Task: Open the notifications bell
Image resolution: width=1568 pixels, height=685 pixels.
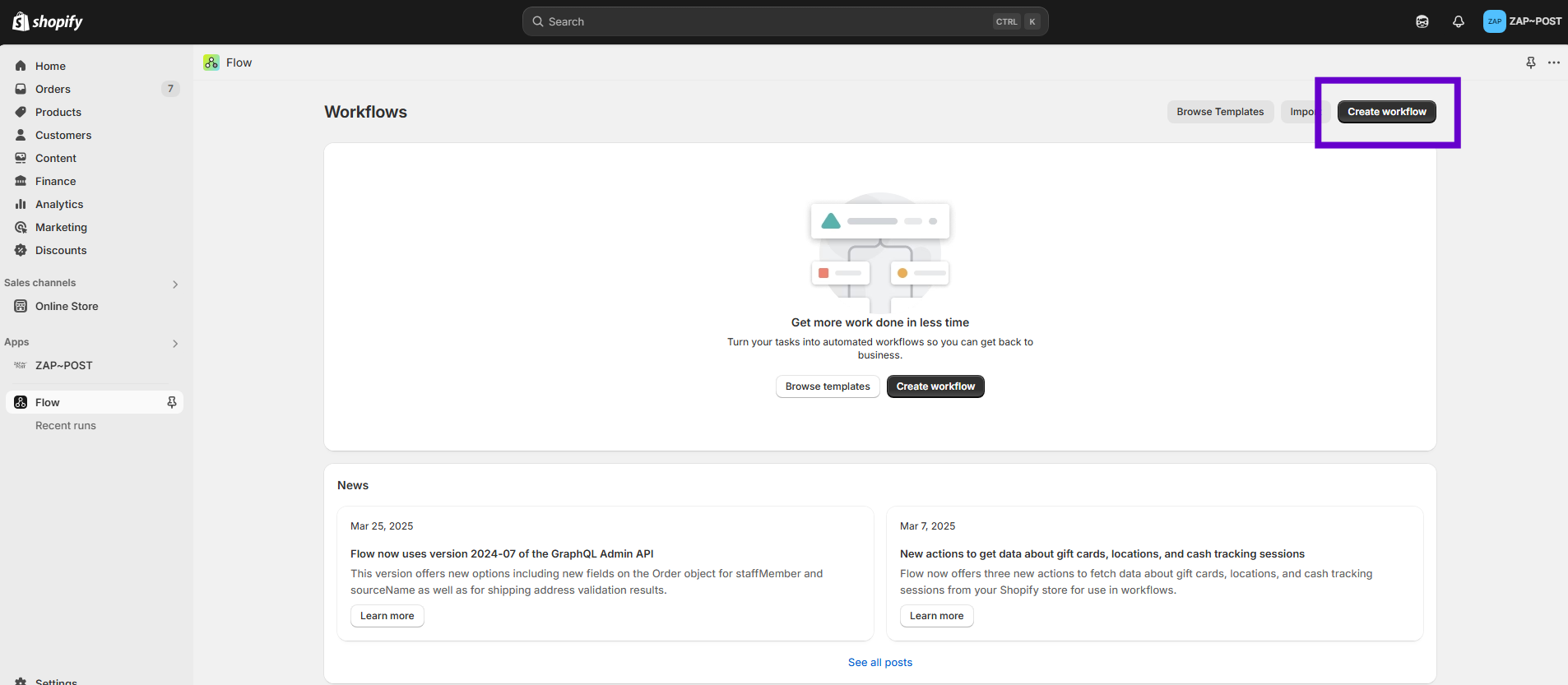Action: pyautogui.click(x=1458, y=21)
